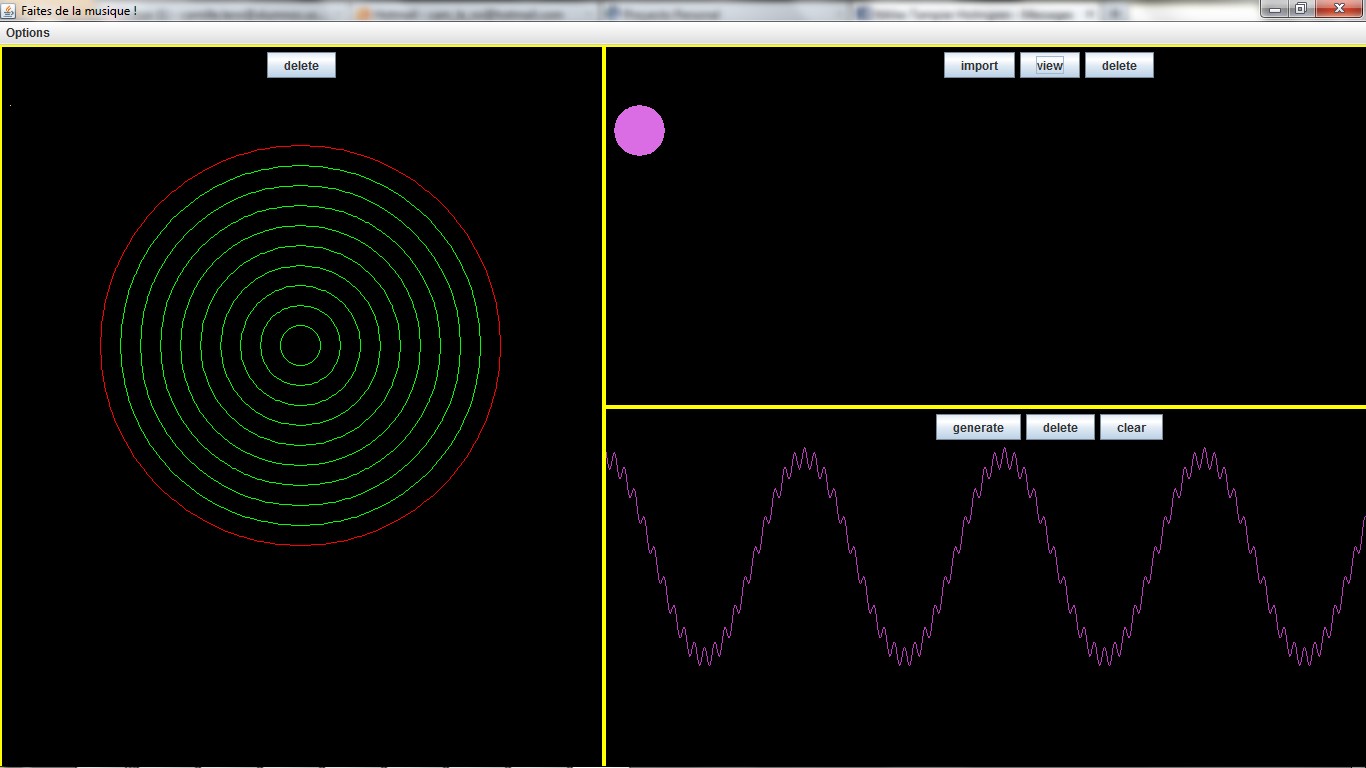This screenshot has height=768, width=1366.
Task: Close the Faites de la musique window
Action: tap(1338, 9)
